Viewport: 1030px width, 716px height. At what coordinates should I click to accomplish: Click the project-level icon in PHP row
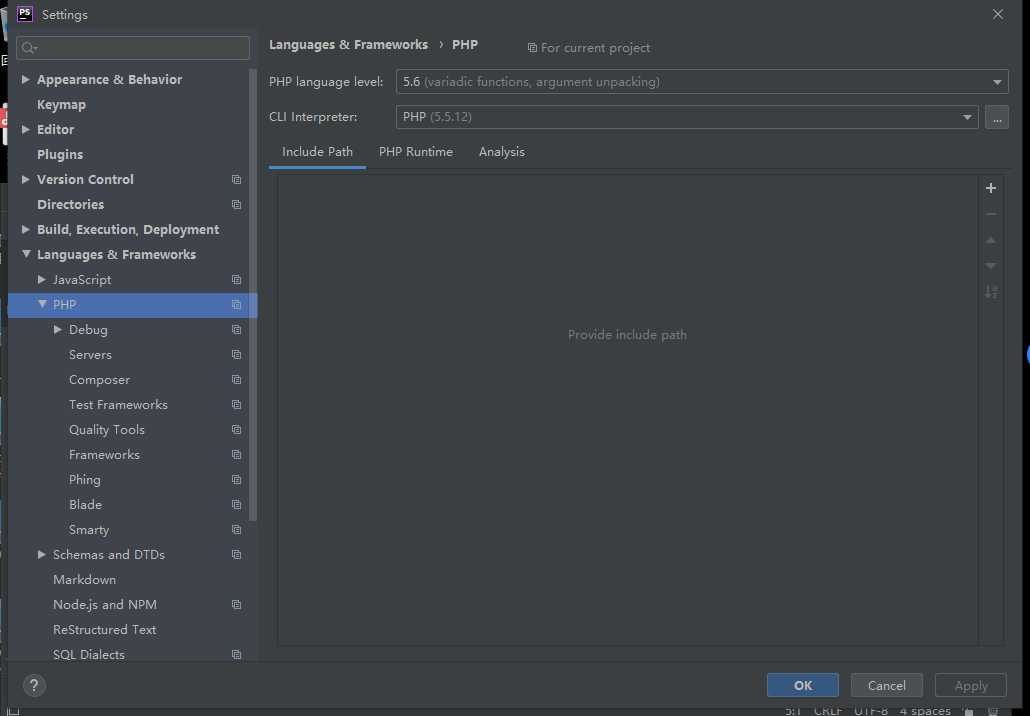pyautogui.click(x=236, y=305)
